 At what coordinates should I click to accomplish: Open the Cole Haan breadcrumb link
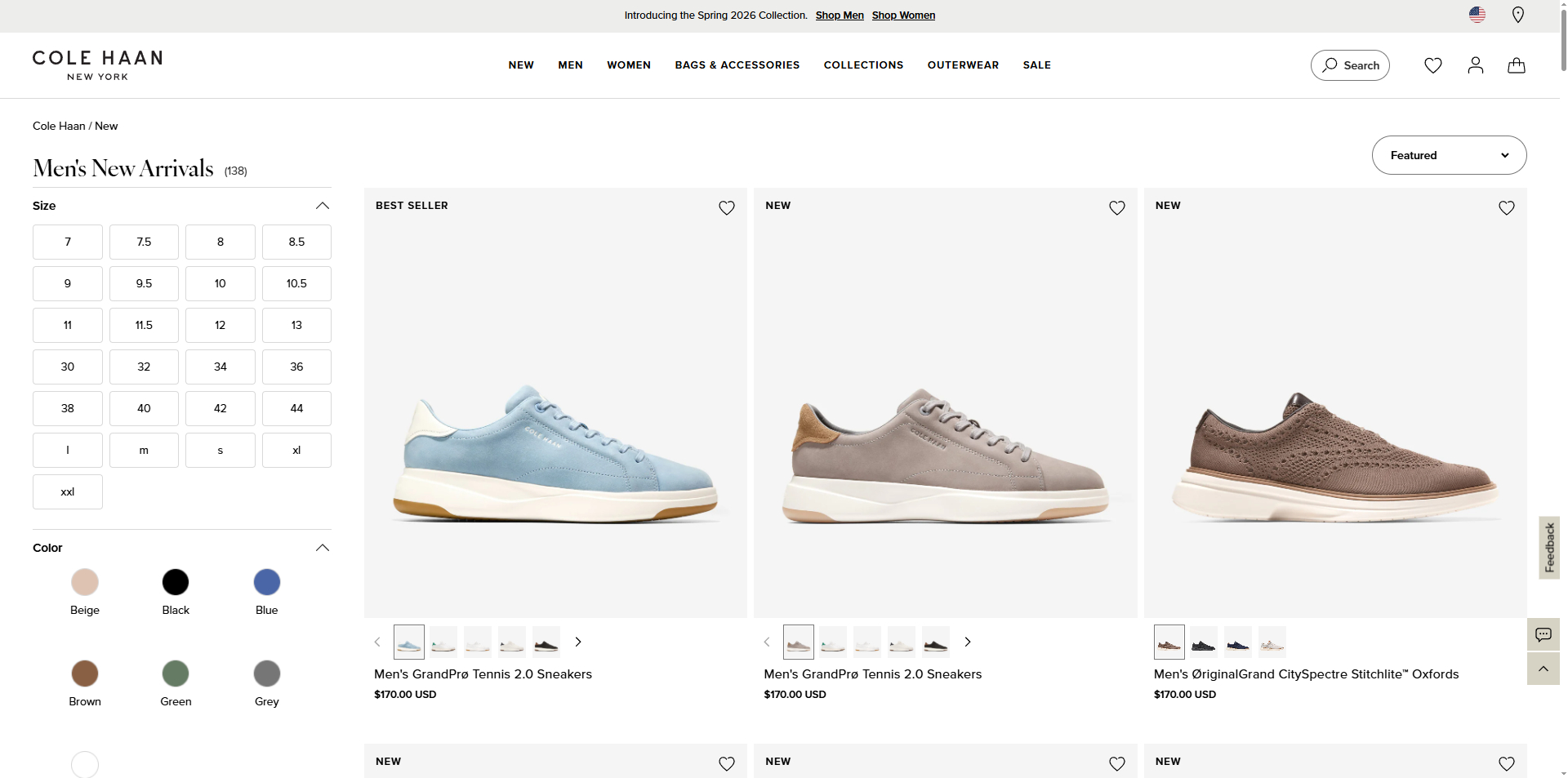tap(58, 126)
